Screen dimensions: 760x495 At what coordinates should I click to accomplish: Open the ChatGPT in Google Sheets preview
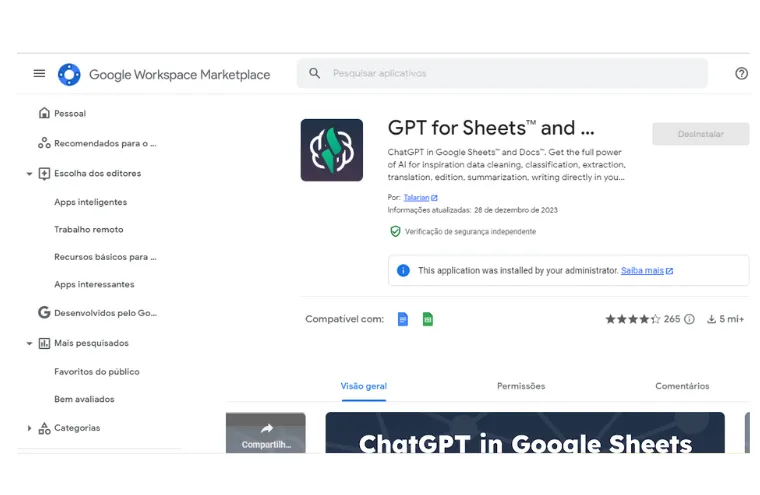tap(525, 432)
